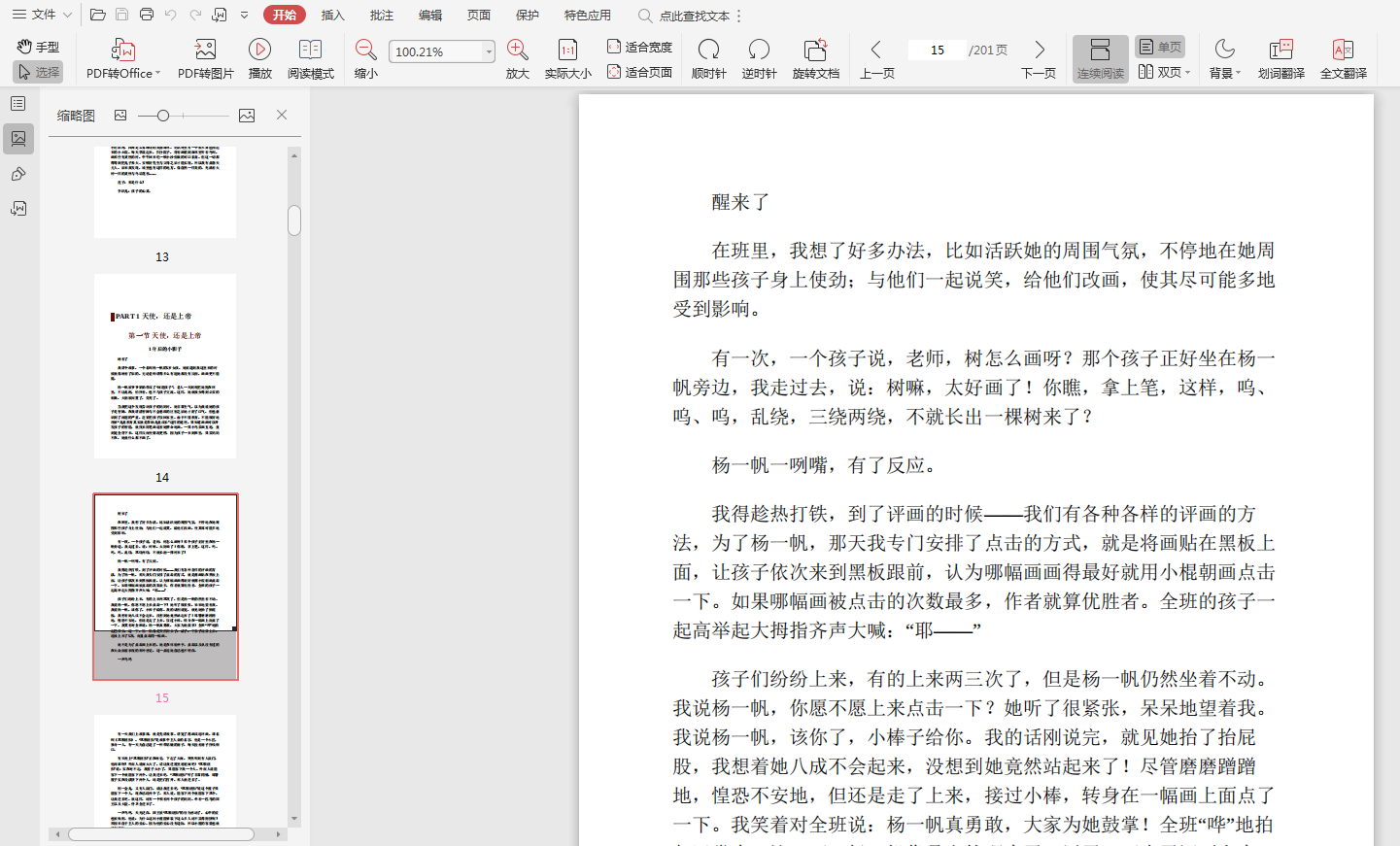The width and height of the screenshot is (1400, 846).
Task: Click the 旋转文档 rotate document icon
Action: [815, 50]
